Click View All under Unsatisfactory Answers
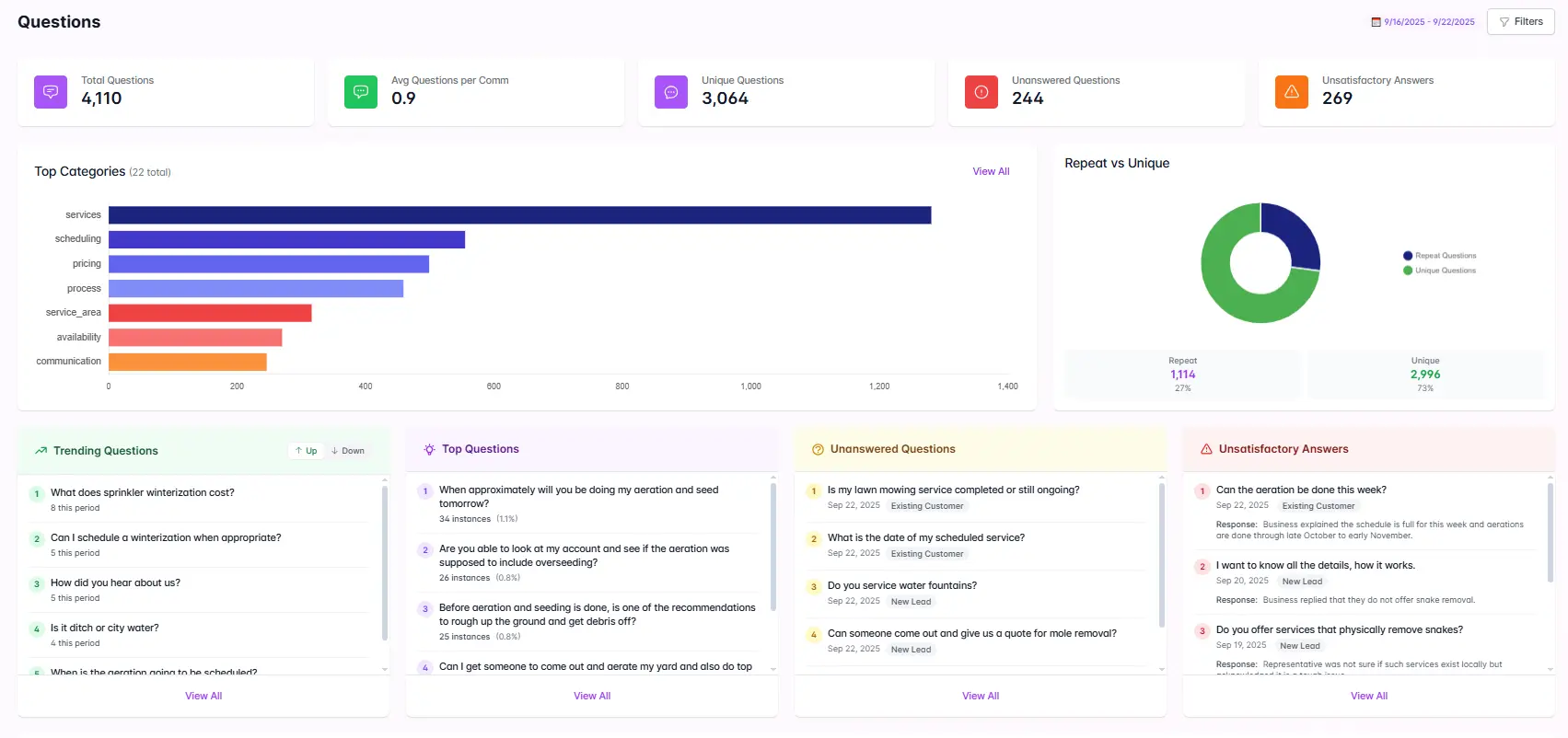1568x738 pixels. tap(1368, 696)
